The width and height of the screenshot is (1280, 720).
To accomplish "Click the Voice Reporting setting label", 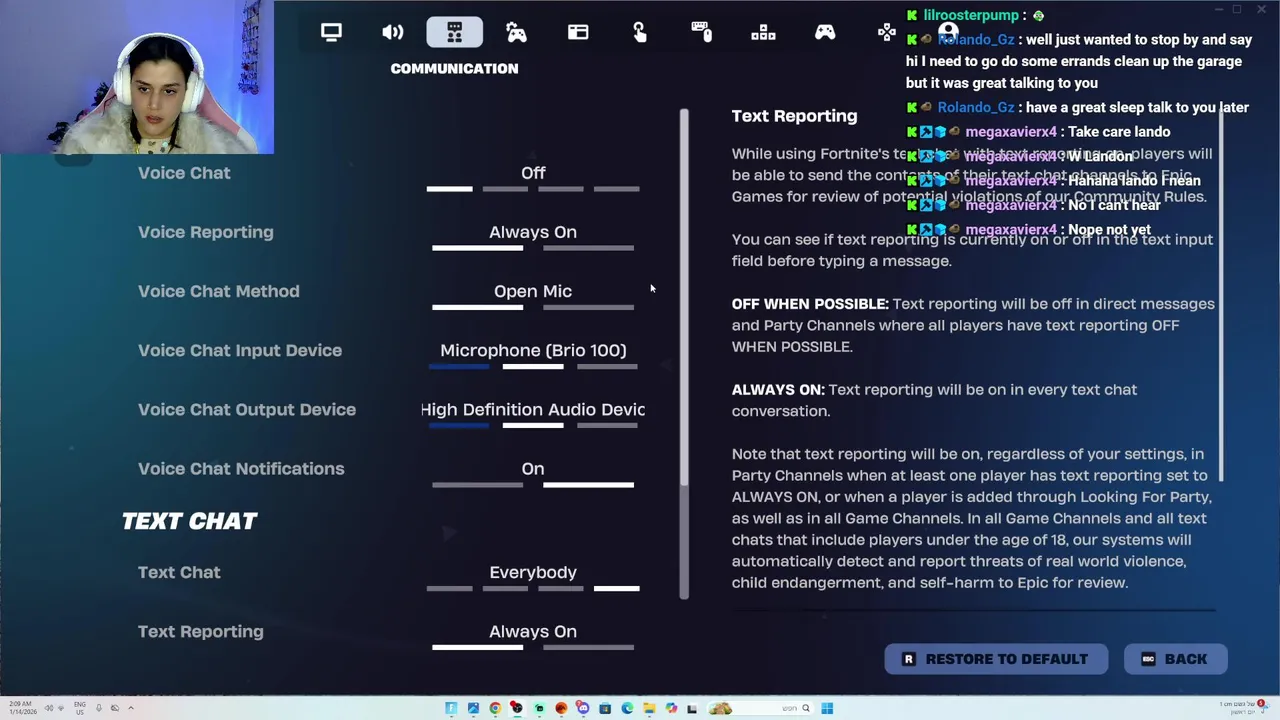I will [205, 232].
